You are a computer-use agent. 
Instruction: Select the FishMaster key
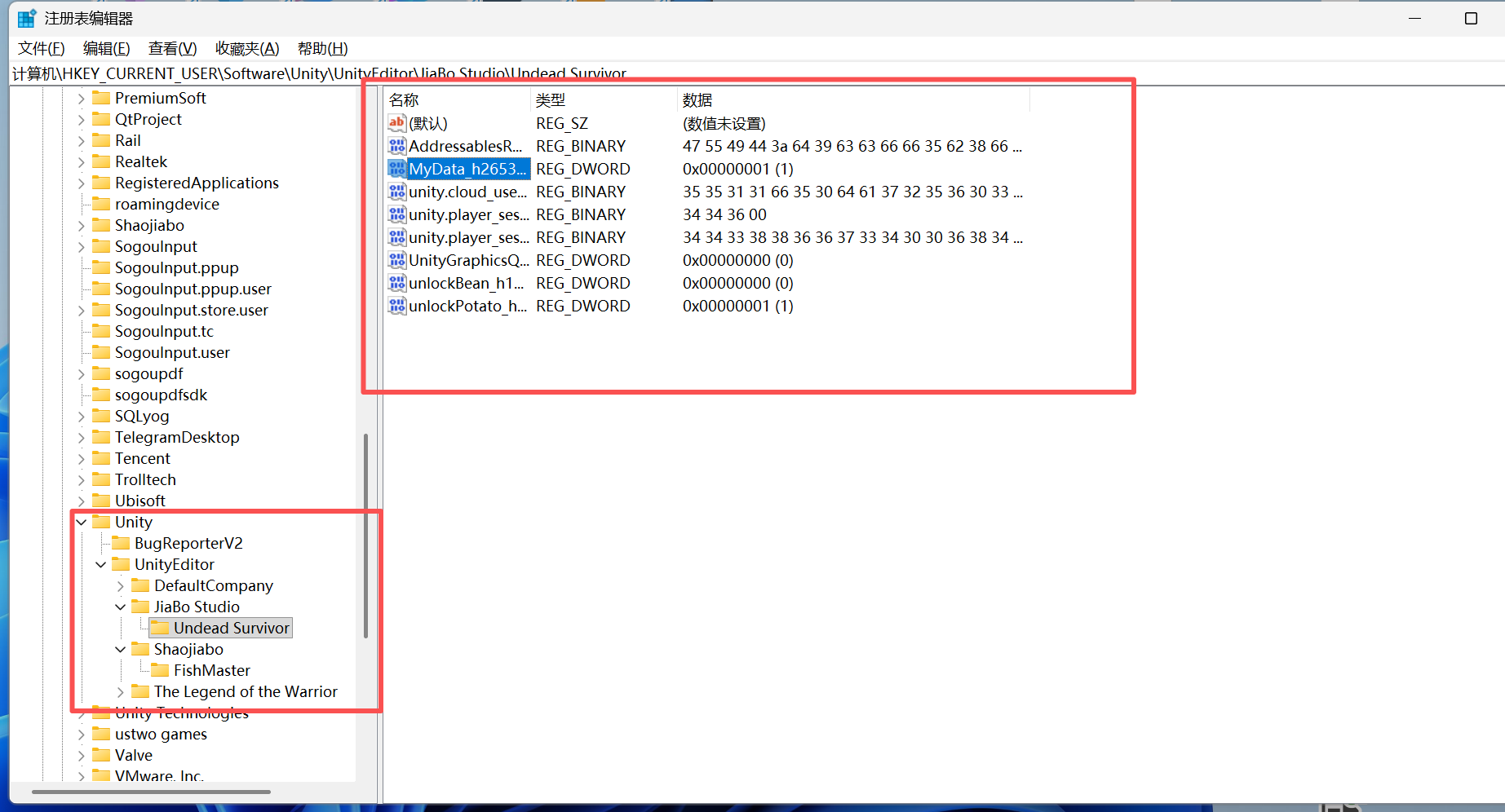point(212,670)
